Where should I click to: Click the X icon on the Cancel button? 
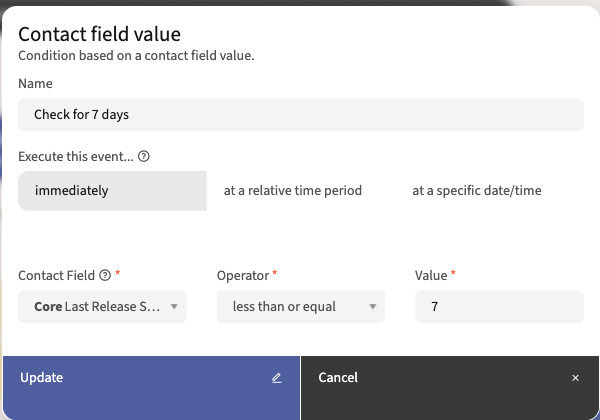(575, 378)
